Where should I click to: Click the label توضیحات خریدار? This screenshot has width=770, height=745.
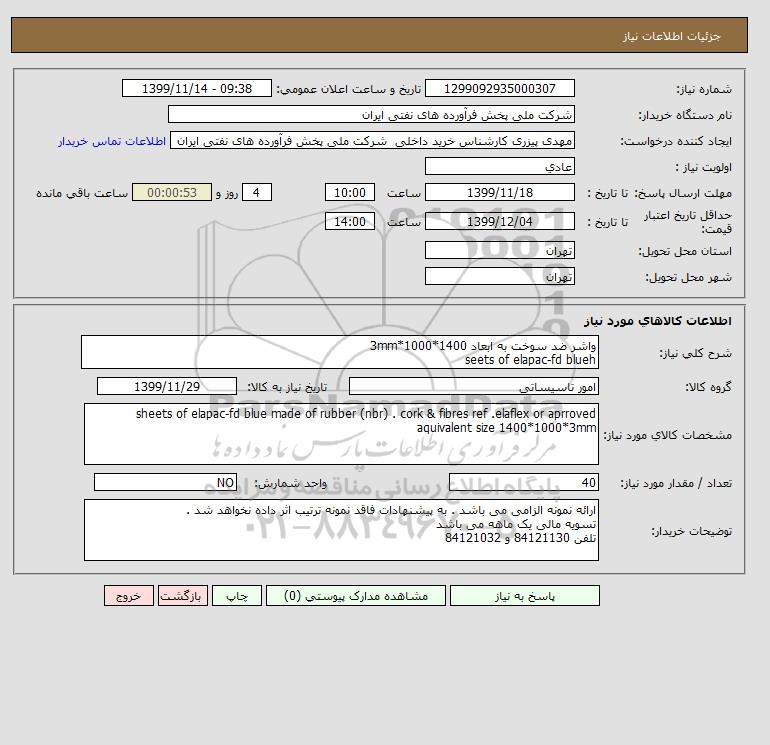click(x=692, y=531)
